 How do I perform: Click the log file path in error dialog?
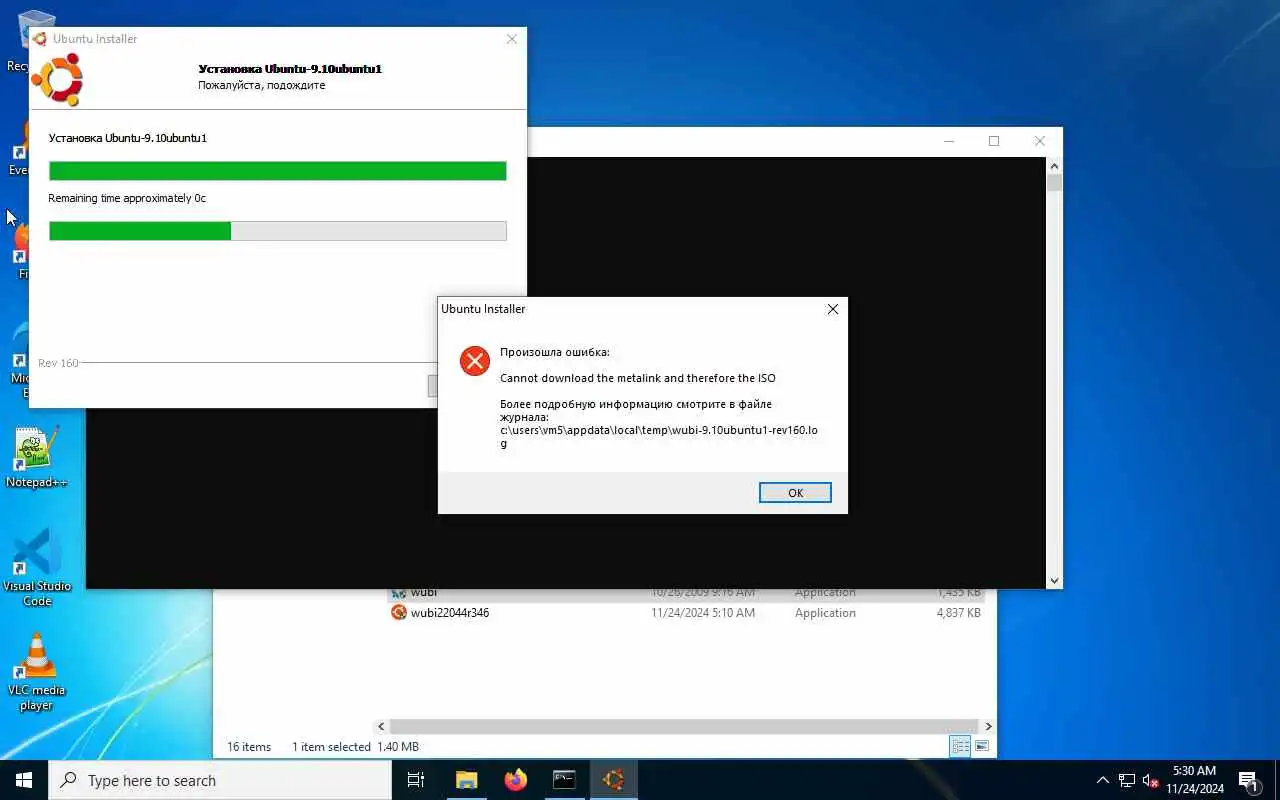coord(659,437)
